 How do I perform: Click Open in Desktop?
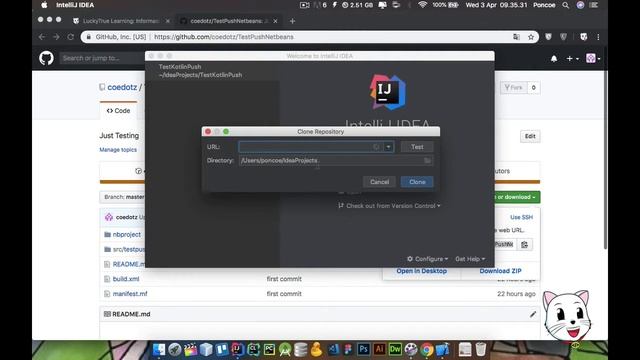tap(422, 271)
